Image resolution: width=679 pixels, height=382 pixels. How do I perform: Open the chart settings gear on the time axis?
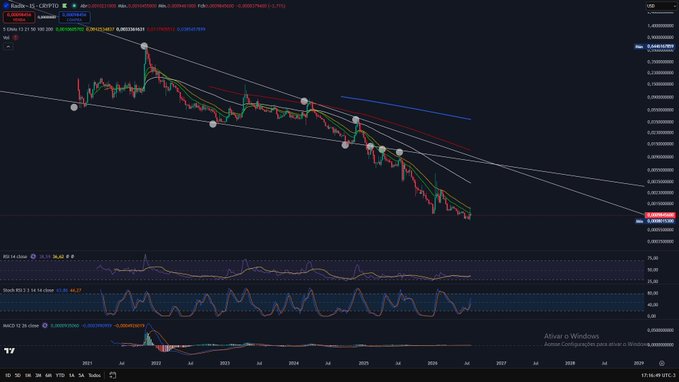(661, 363)
